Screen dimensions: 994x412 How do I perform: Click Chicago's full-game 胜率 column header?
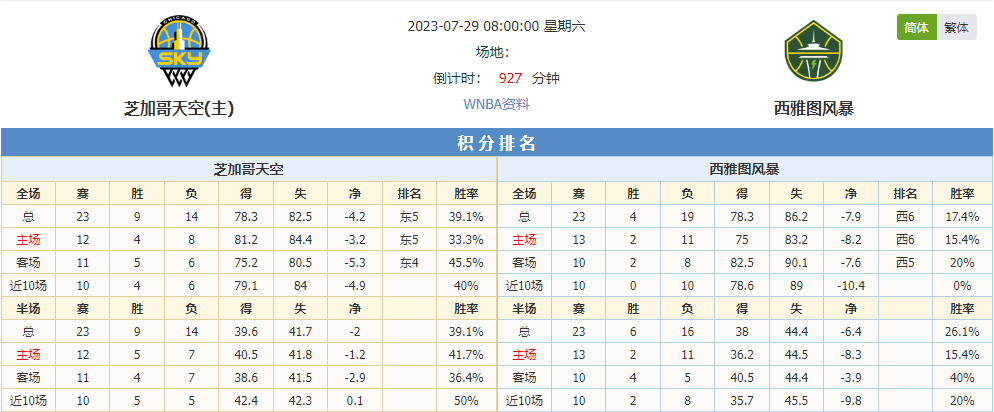click(x=466, y=194)
